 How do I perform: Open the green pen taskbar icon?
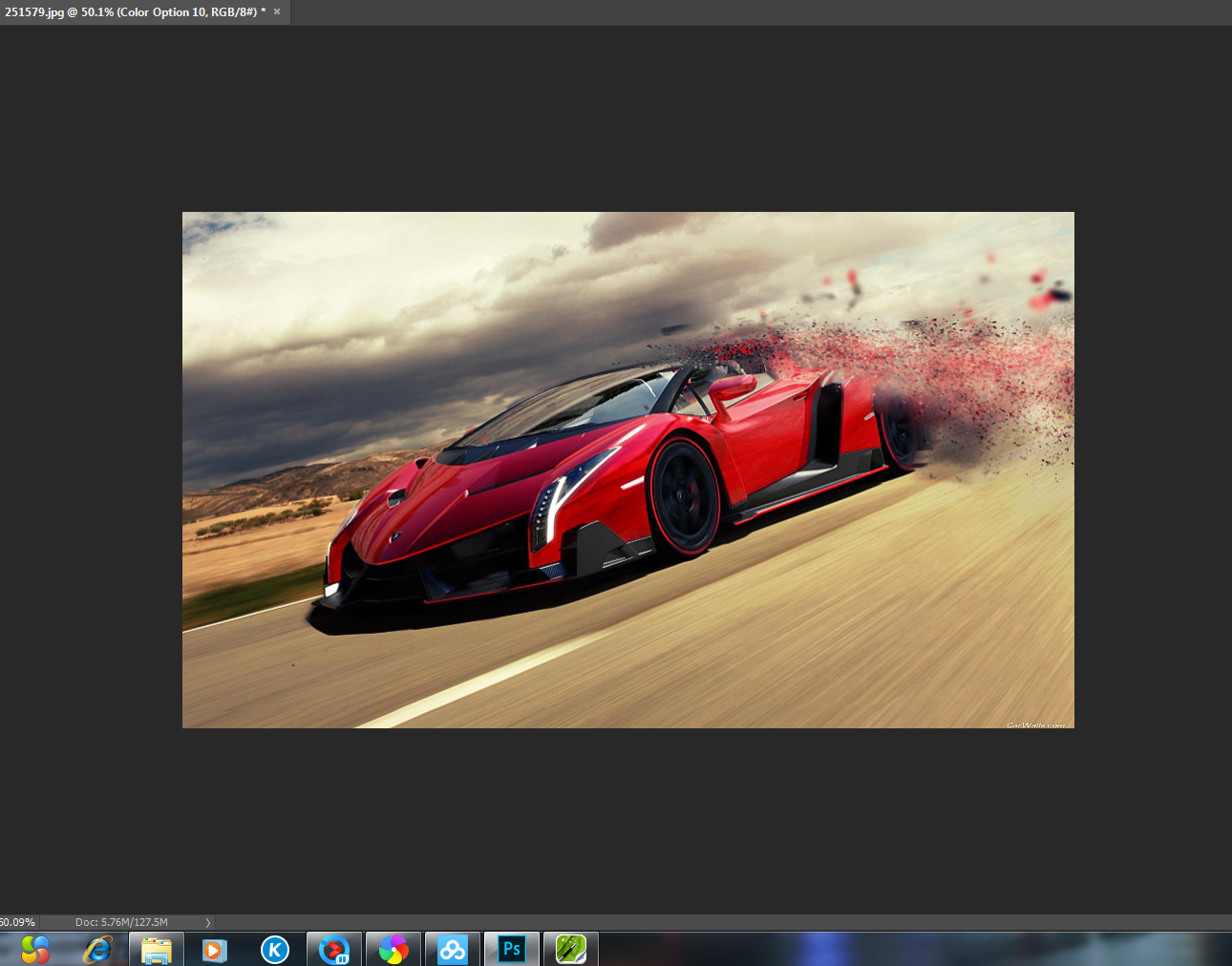[571, 950]
